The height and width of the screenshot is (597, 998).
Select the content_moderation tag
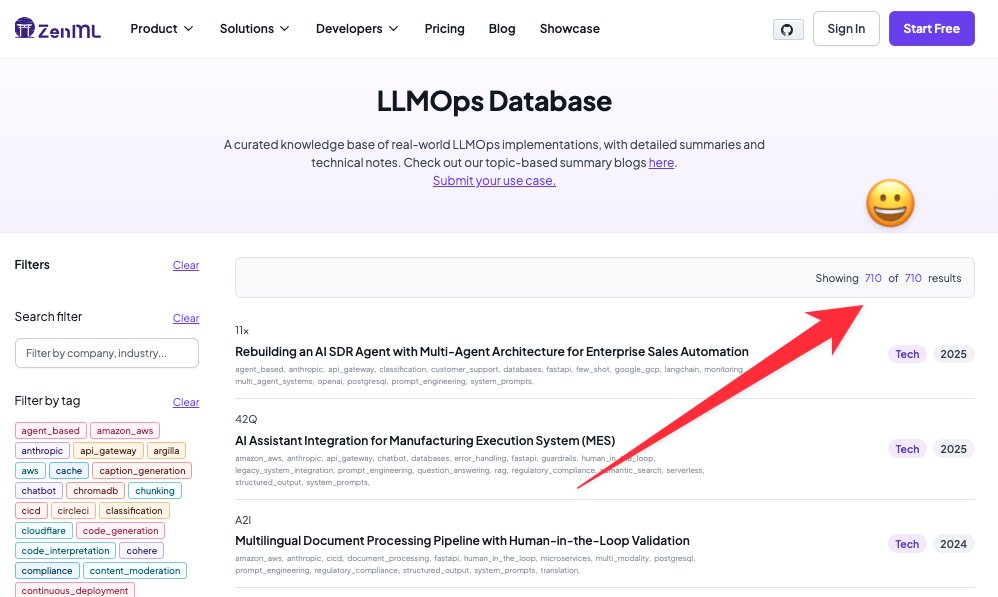coord(135,571)
